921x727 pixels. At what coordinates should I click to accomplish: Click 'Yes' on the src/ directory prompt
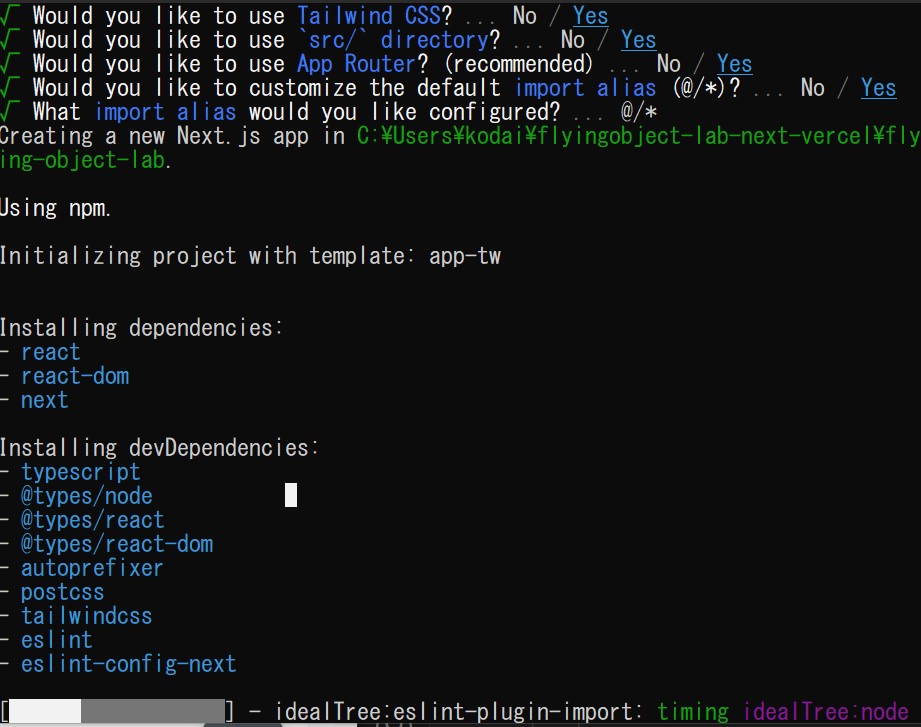tap(638, 40)
